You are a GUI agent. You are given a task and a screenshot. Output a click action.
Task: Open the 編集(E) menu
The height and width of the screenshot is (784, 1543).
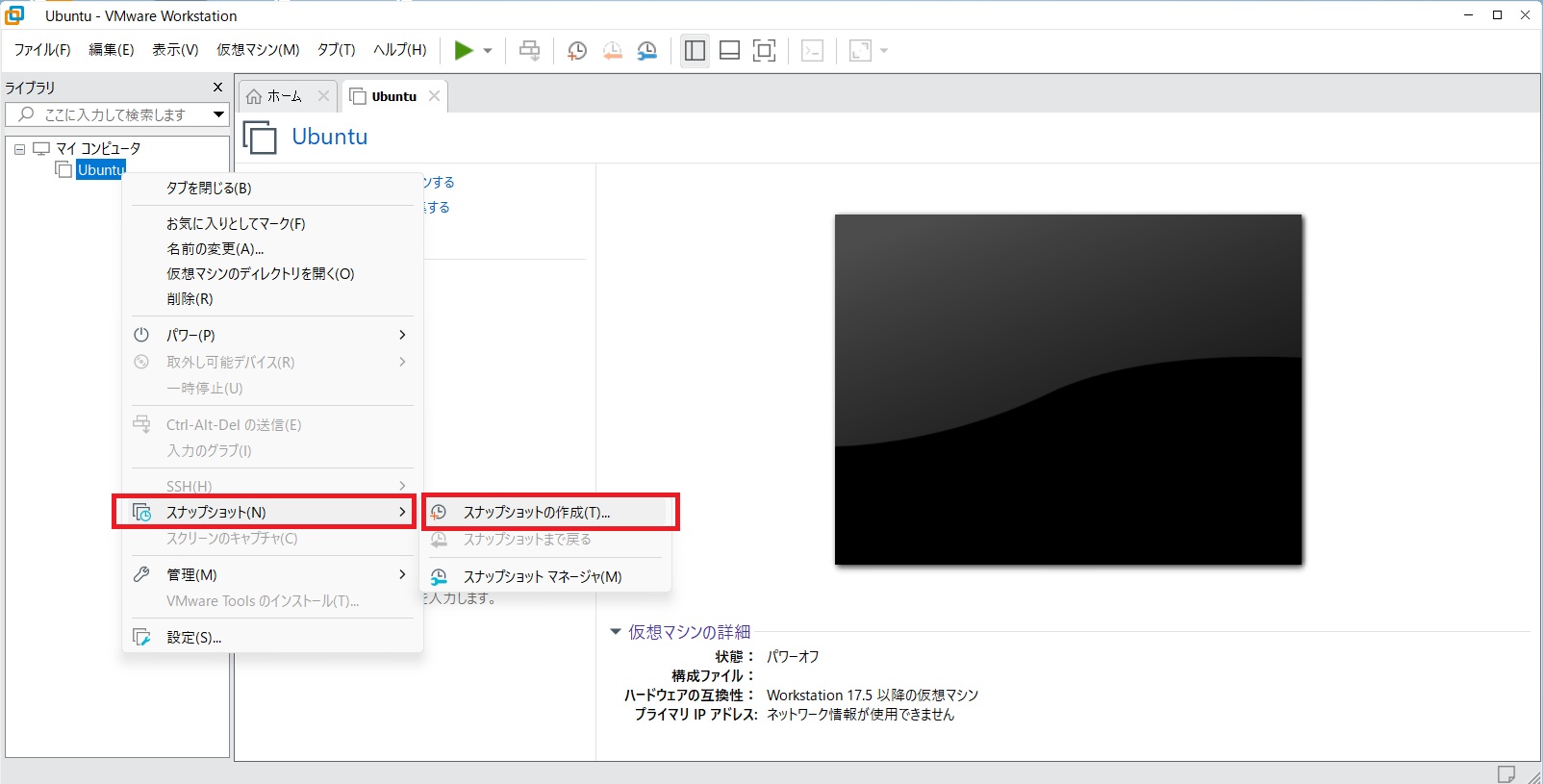click(x=112, y=50)
